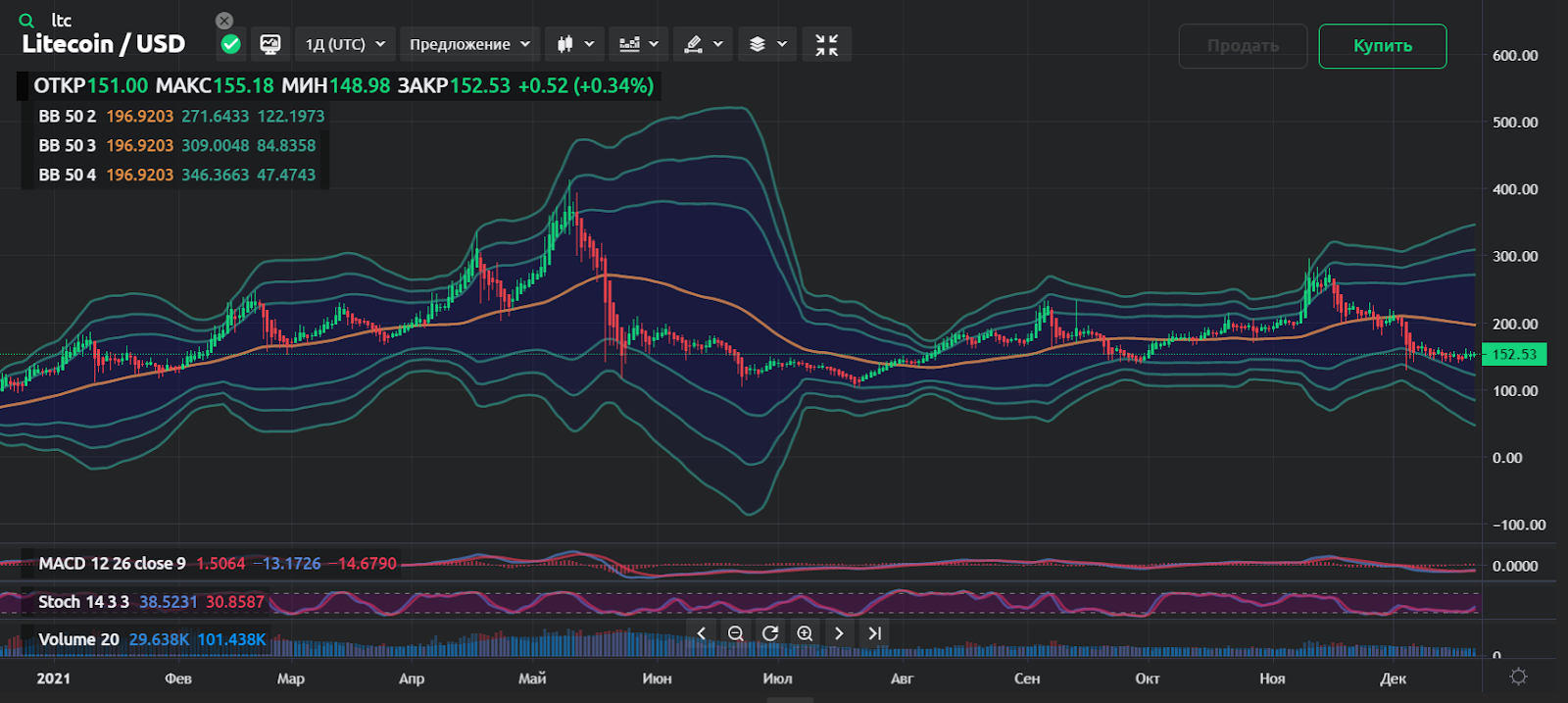
Task: Click the chart monitor icon in toolbar
Action: 269,44
